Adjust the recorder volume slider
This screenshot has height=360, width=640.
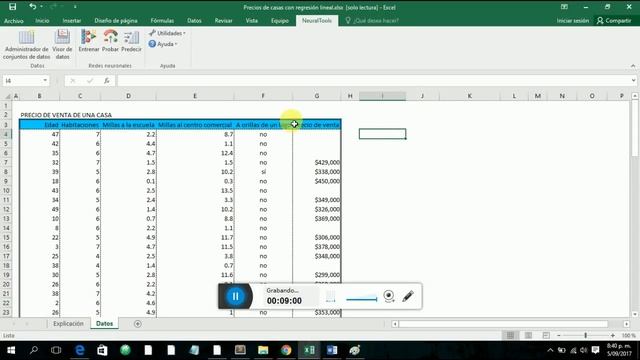361,299
